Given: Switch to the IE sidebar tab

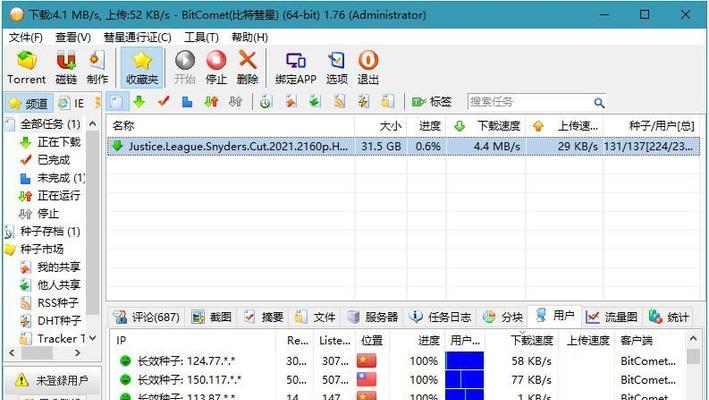Looking at the screenshot, I should pos(72,103).
